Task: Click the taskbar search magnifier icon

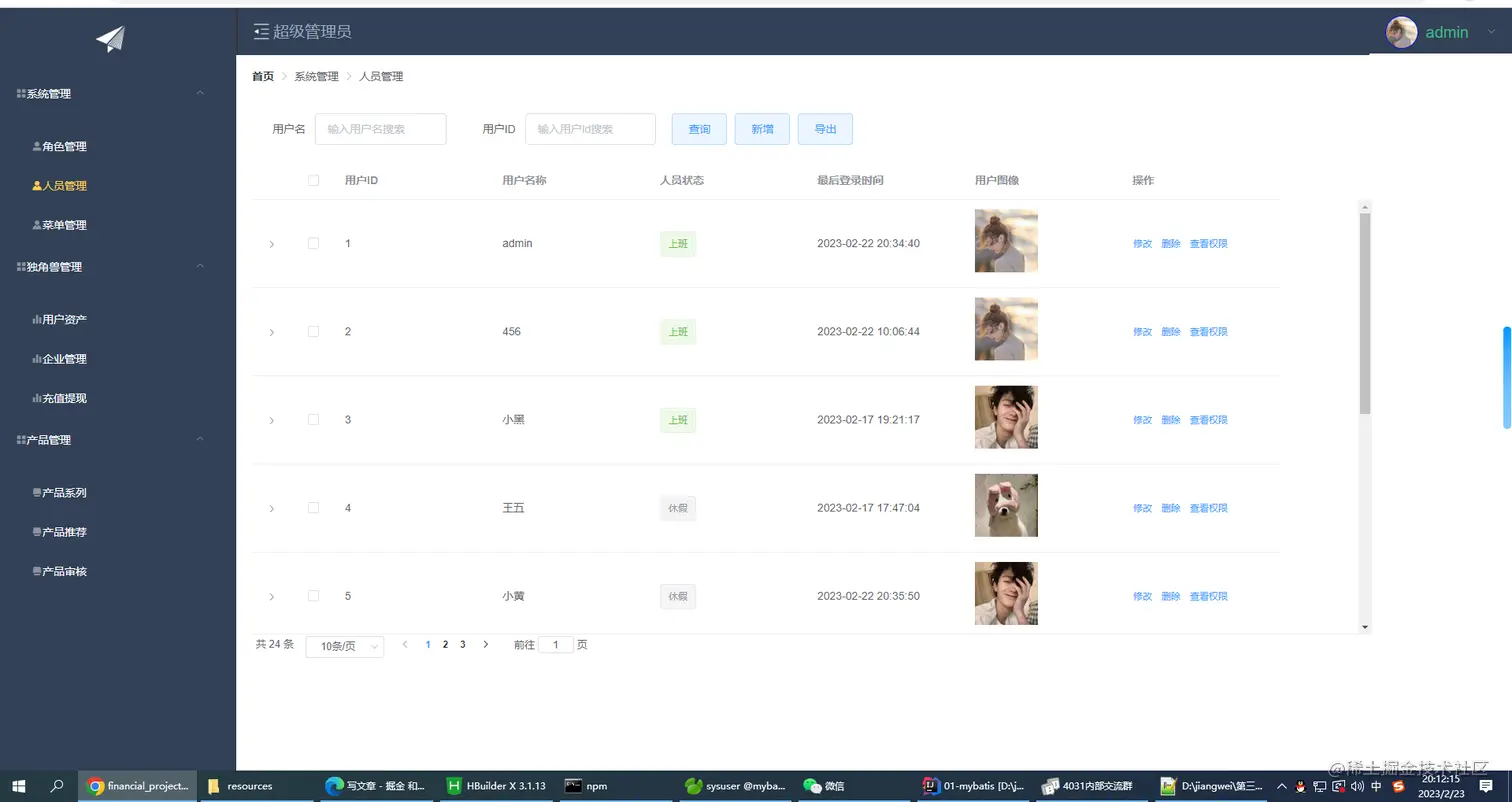Action: pyautogui.click(x=57, y=786)
